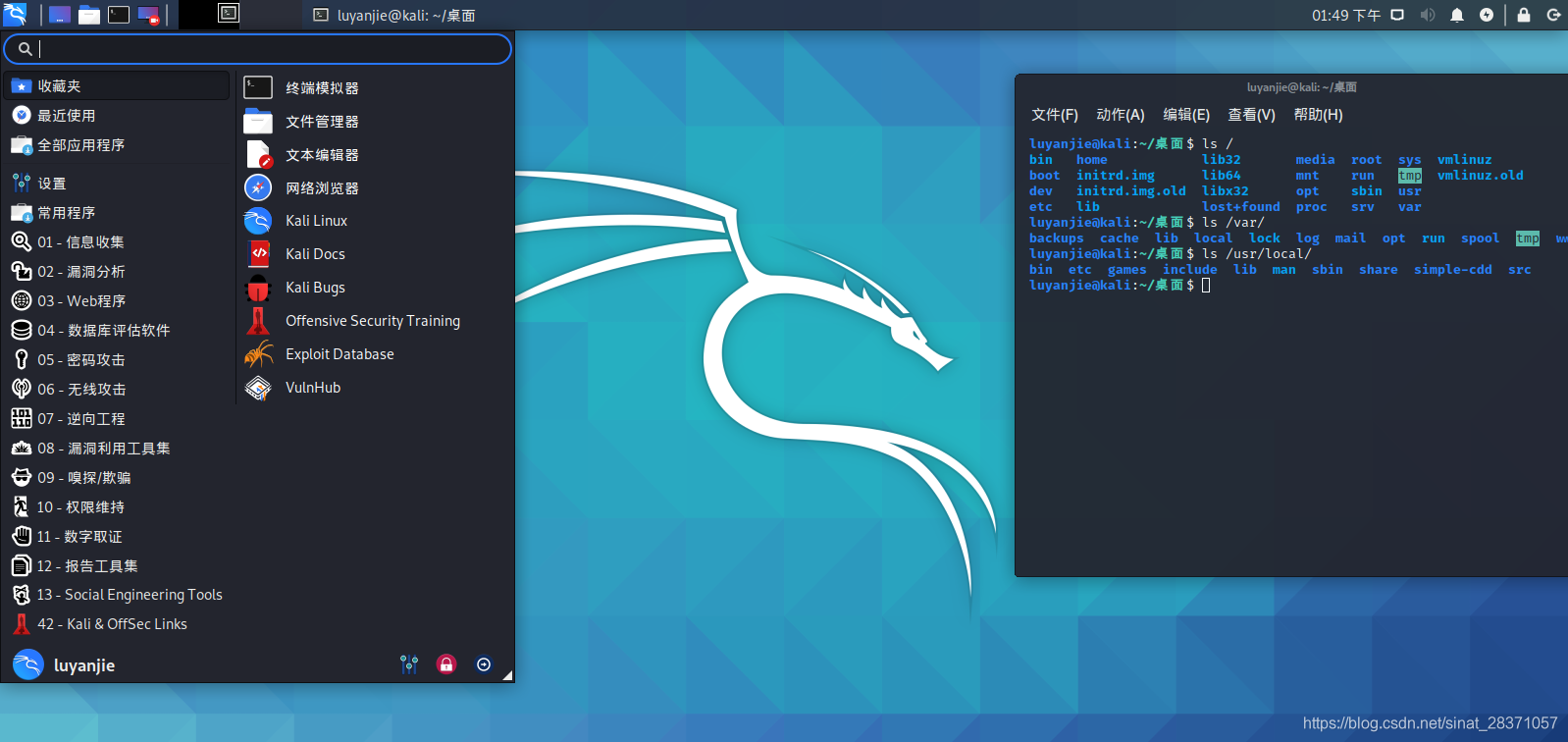This screenshot has width=1568, height=742.
Task: Open the Kali Bugs entry
Action: tap(375, 288)
